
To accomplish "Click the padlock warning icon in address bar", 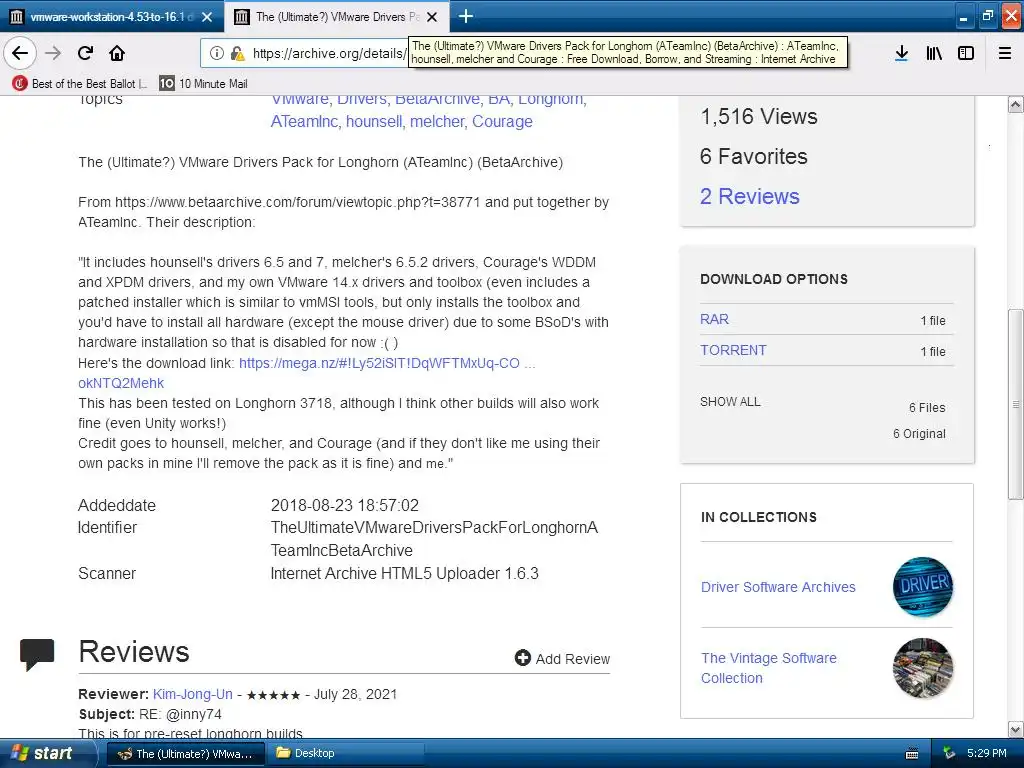I will pyautogui.click(x=238, y=53).
